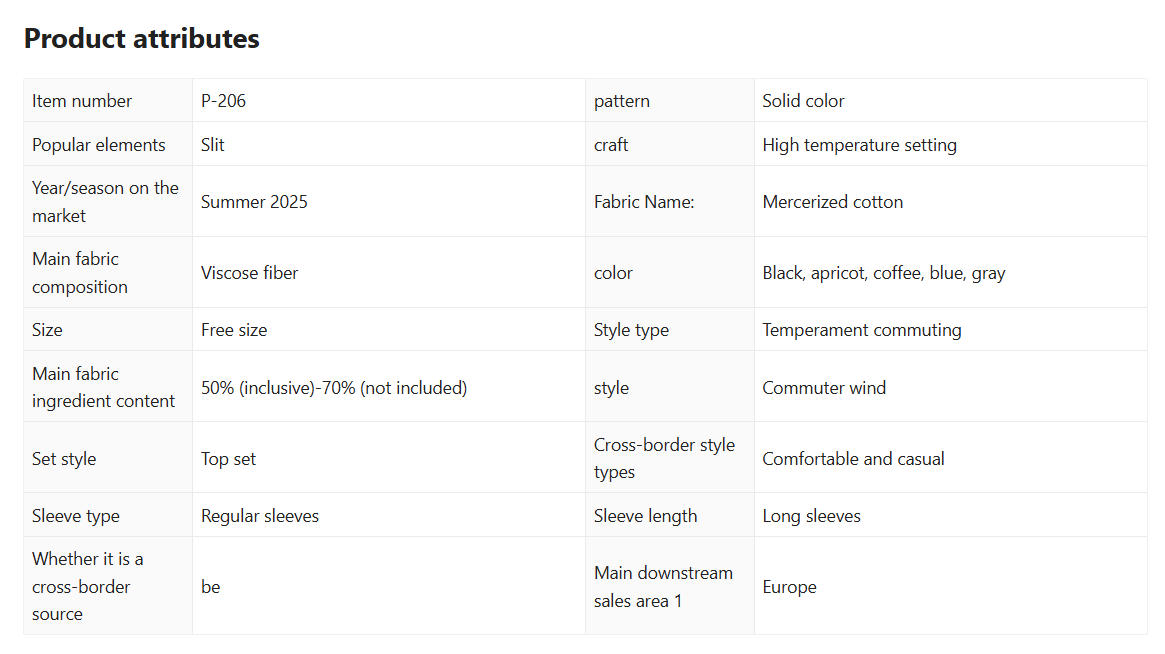The image size is (1165, 654).
Task: Click the Top set value
Action: [228, 459]
